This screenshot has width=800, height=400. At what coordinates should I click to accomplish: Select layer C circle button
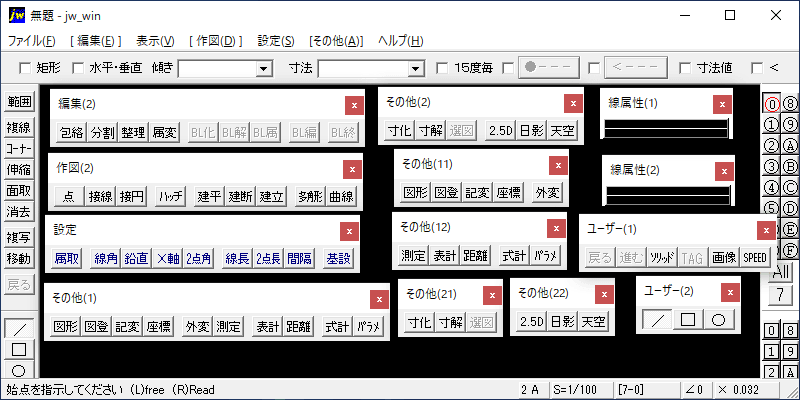[x=790, y=187]
